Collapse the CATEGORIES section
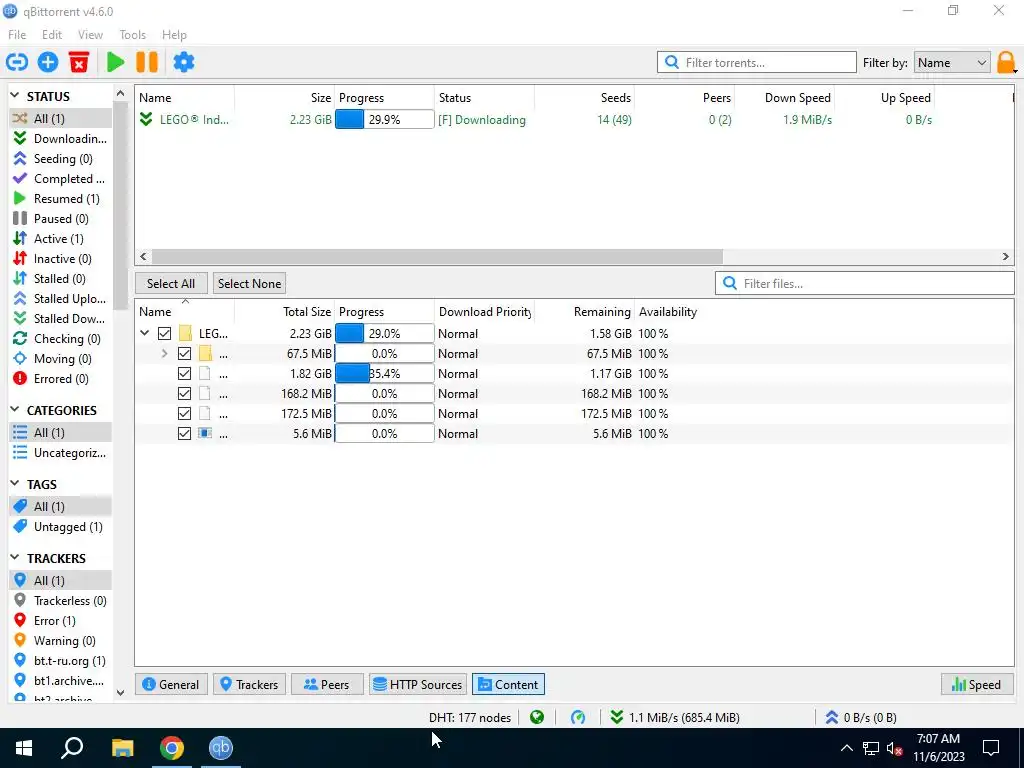The width and height of the screenshot is (1024, 768). (15, 410)
